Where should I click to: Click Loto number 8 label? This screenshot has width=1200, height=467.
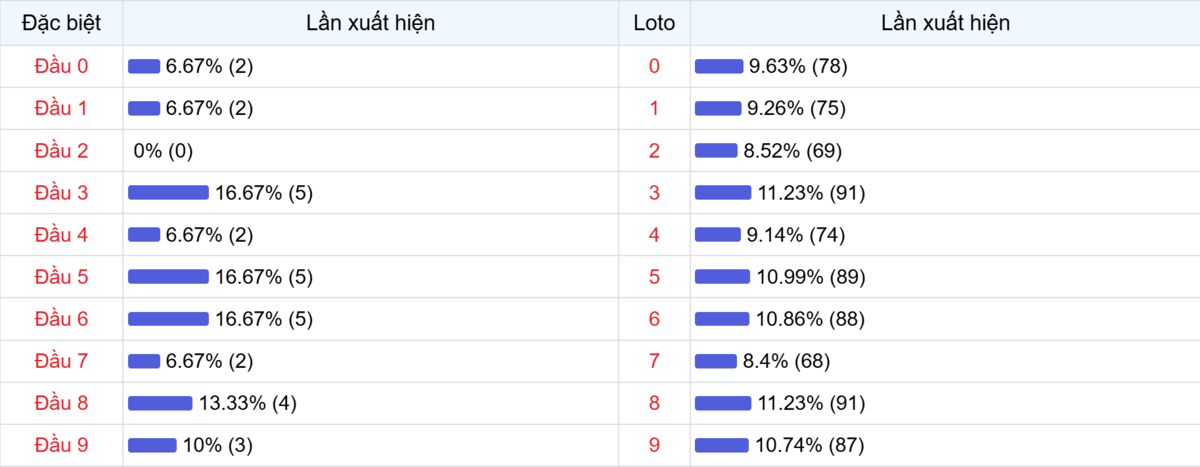click(654, 403)
